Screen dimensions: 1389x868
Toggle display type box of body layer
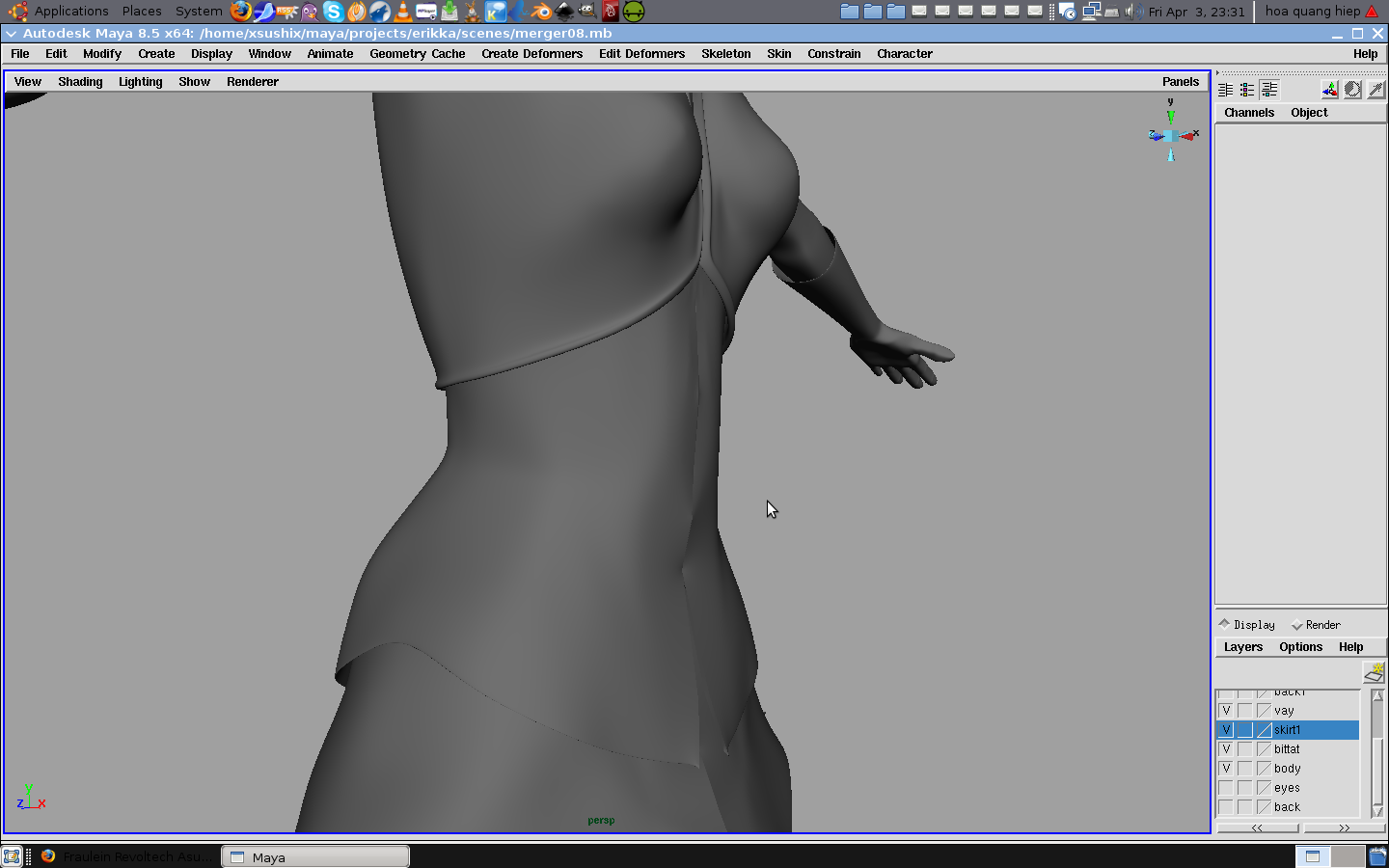point(1245,769)
